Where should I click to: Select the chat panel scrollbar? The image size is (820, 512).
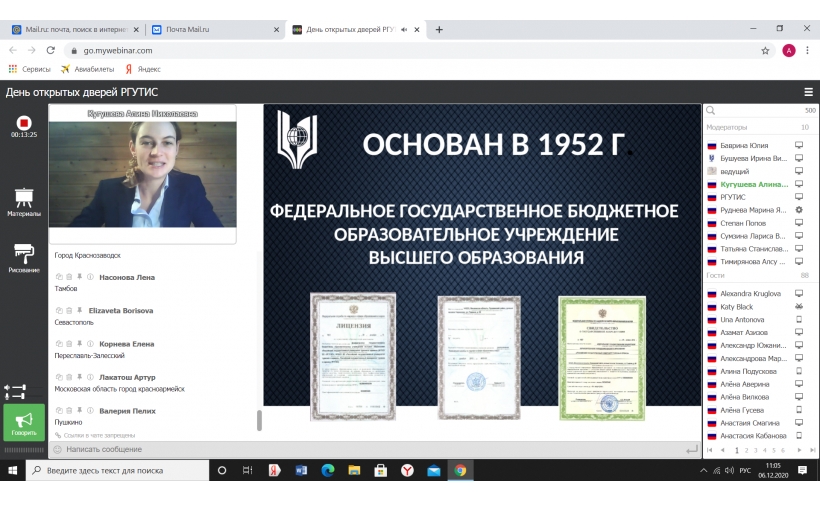click(x=259, y=420)
